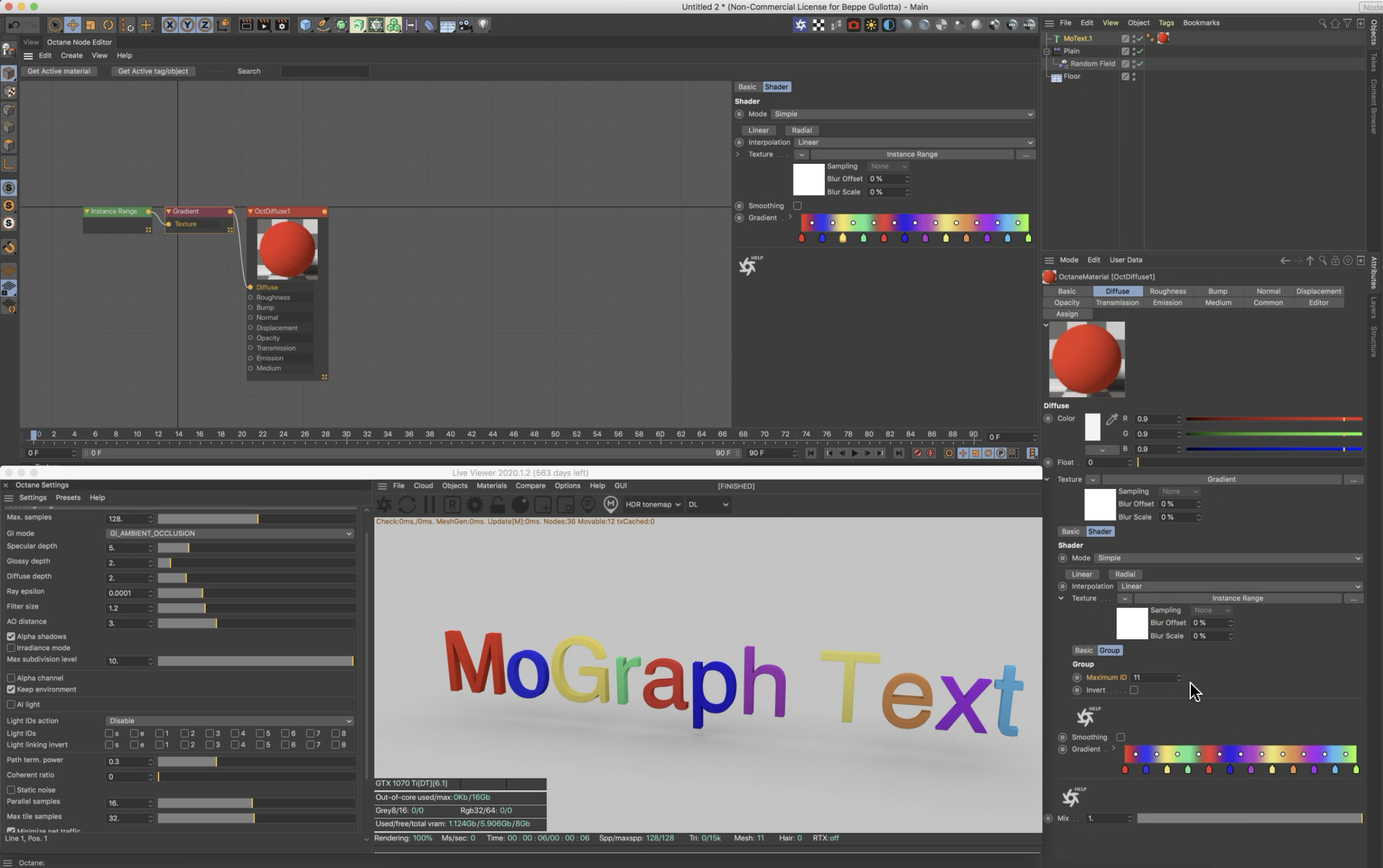1383x868 pixels.
Task: Click the Rotate tool icon
Action: 108,25
